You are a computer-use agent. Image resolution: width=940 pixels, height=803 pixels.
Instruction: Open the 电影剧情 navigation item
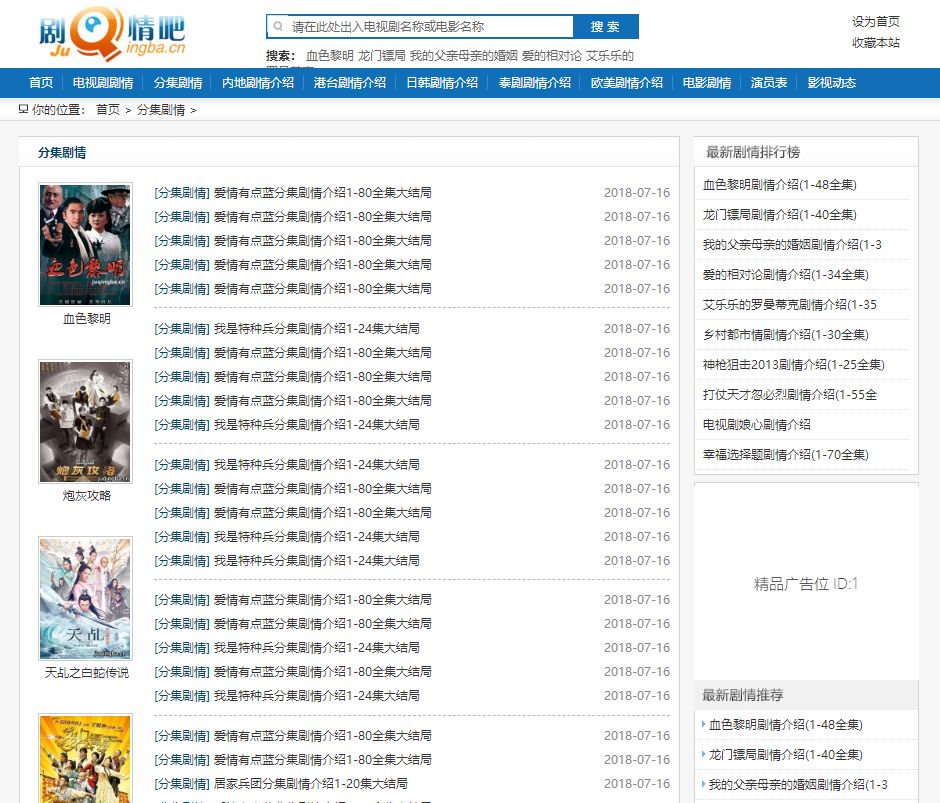[x=707, y=83]
